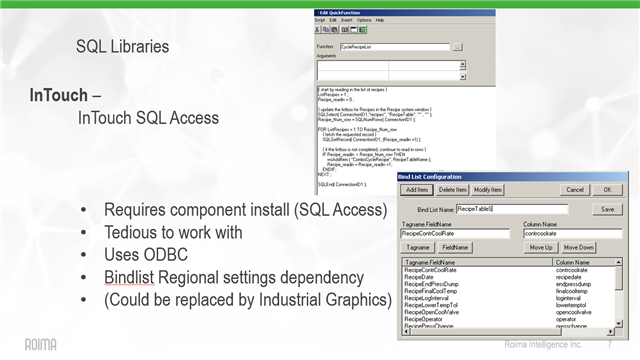Click the window-shaped toolbar icon
Viewport: 640px width, 360px height.
(353, 30)
